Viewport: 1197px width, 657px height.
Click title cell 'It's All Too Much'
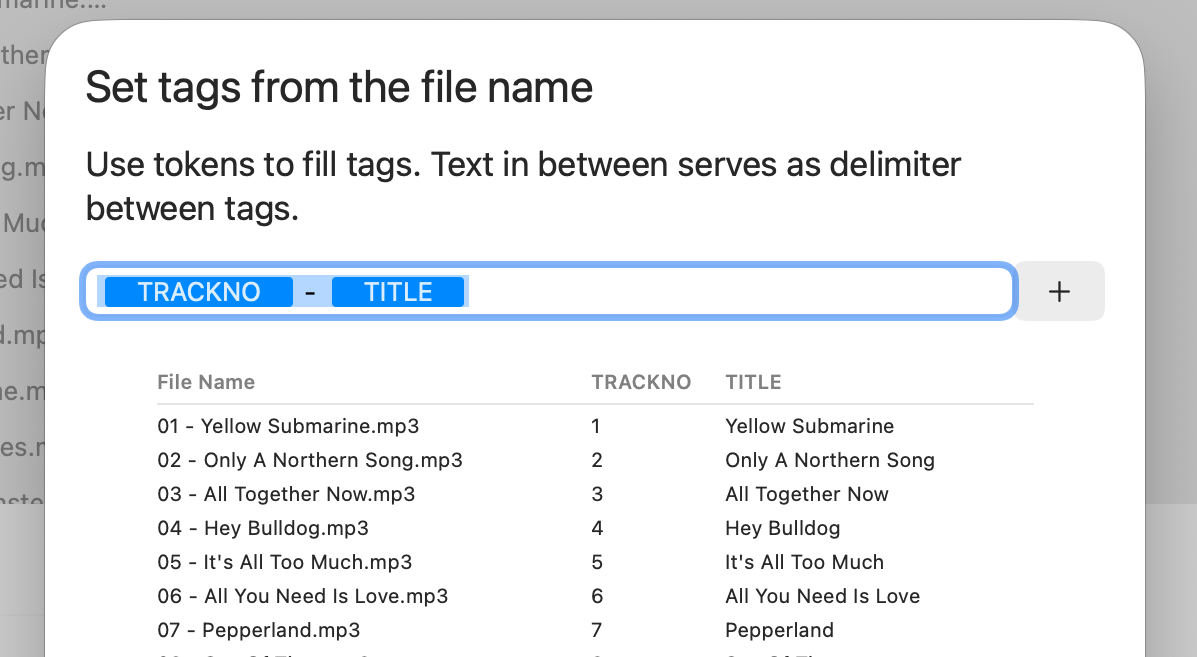pos(805,562)
